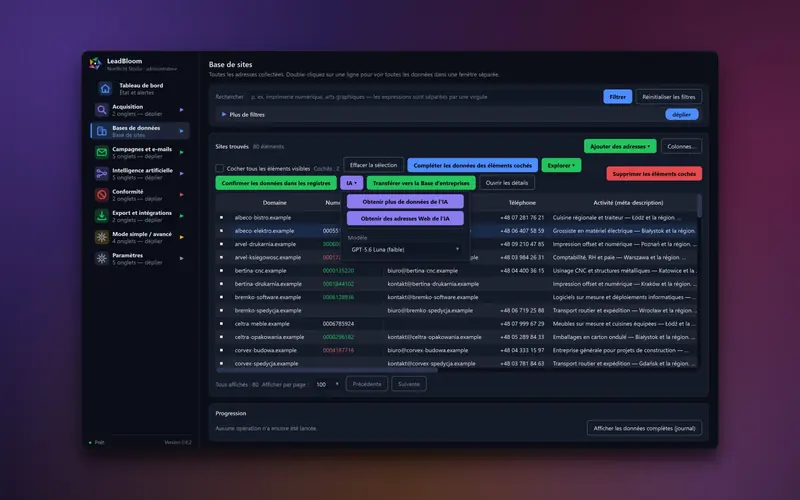Click the table vertical scrollbar thumb
Screen dimensions: 800x500
click(699, 206)
